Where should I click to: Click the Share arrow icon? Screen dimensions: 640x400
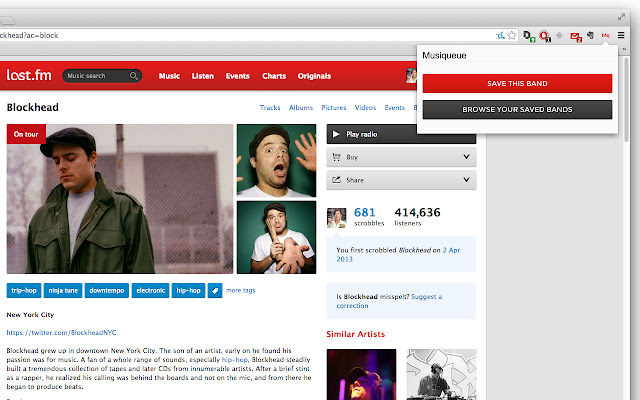336,180
